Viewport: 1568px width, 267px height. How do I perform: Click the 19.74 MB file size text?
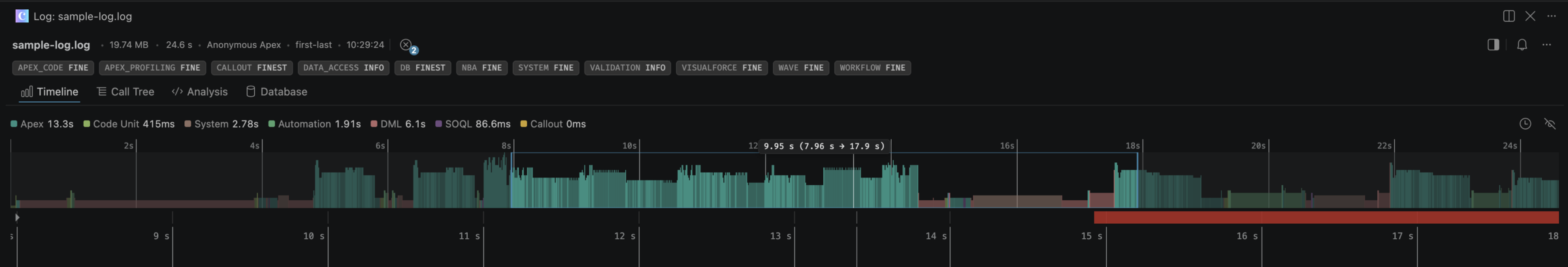pos(129,45)
